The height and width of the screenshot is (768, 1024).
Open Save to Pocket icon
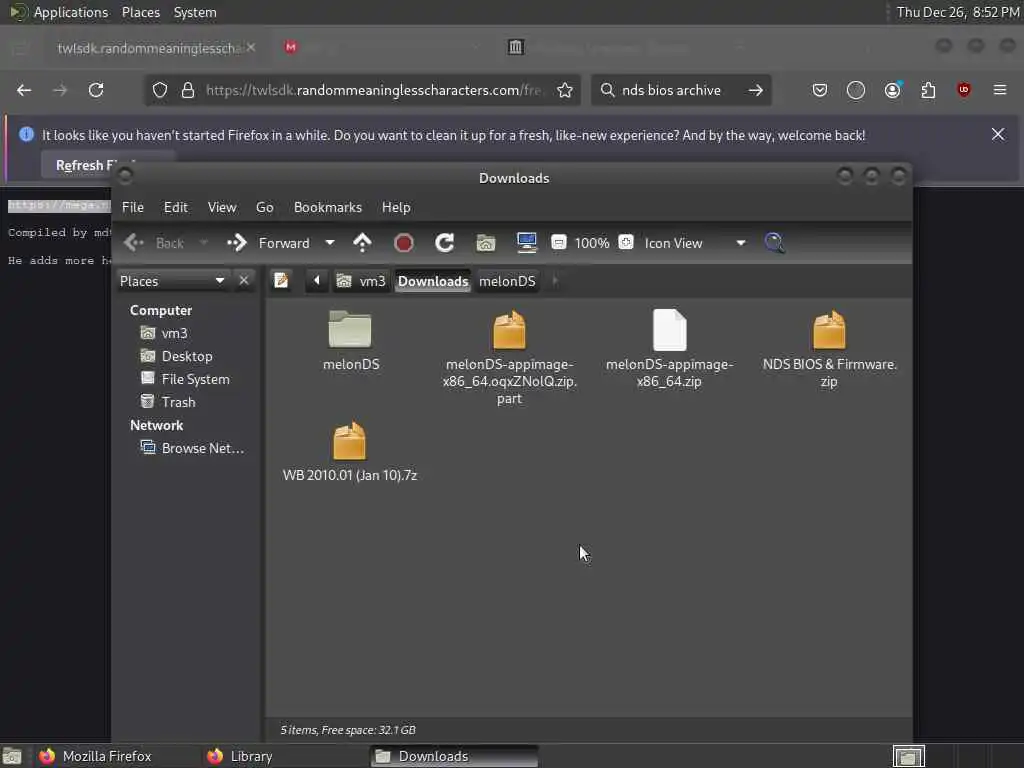point(820,90)
